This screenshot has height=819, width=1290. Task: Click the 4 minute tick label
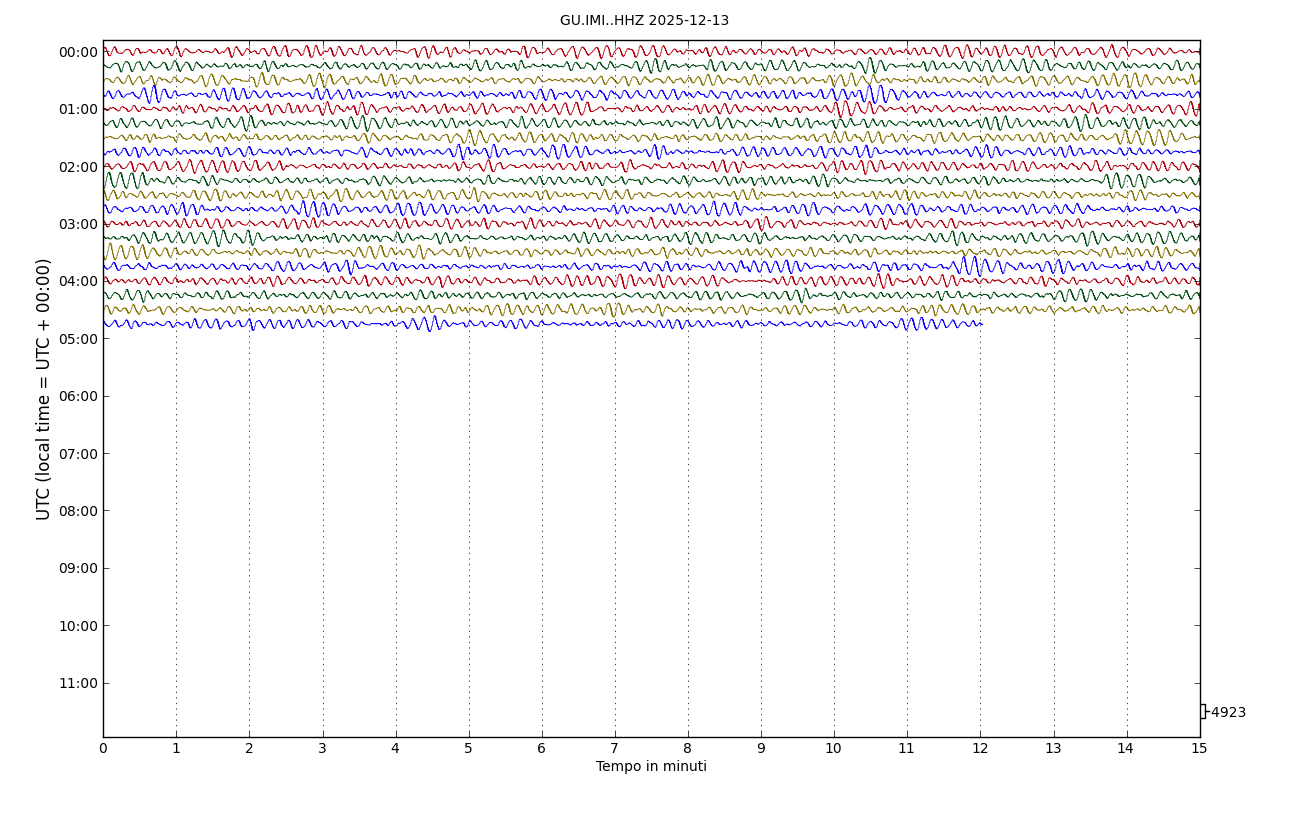[395, 749]
